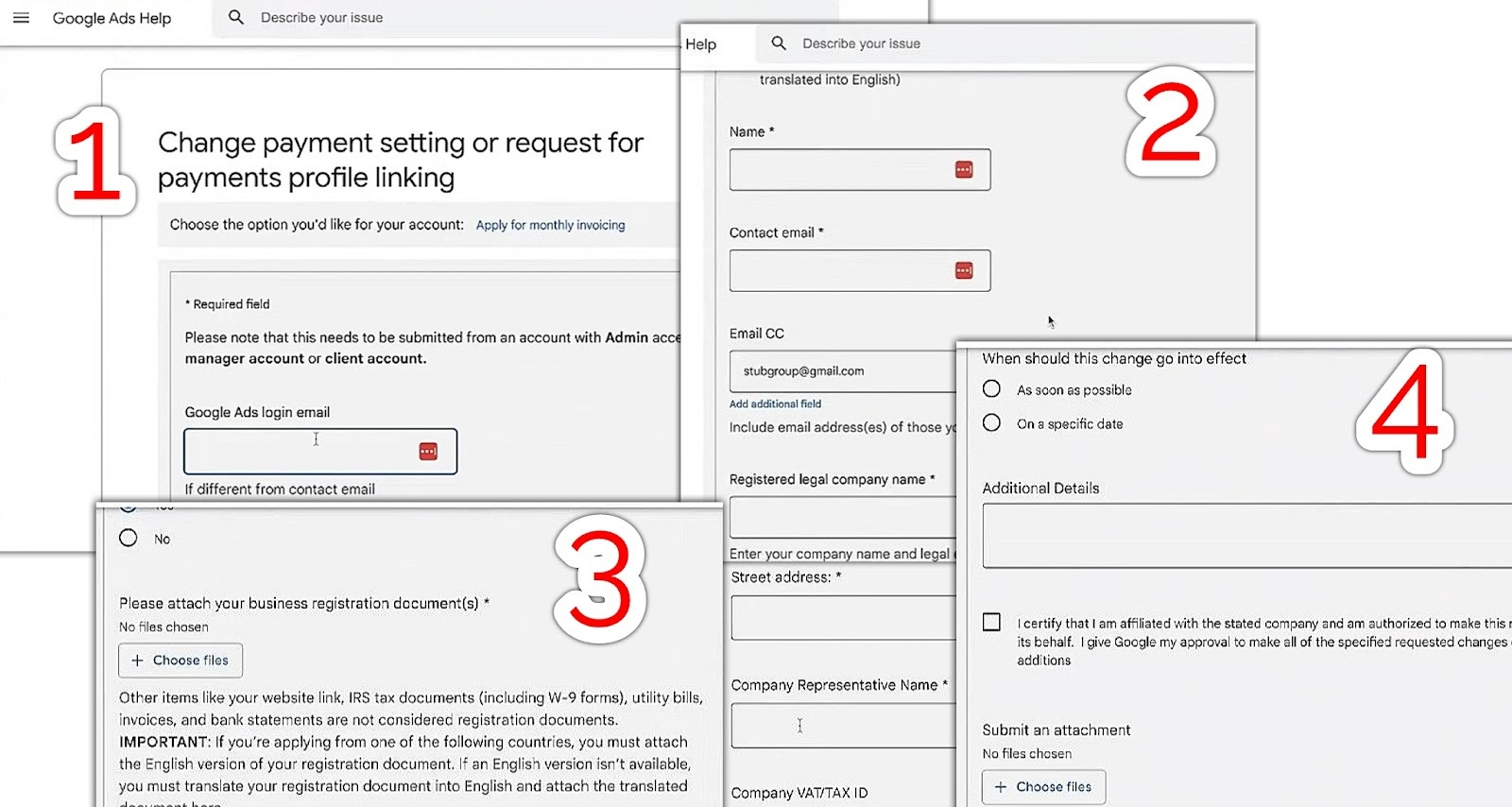Click the search magnifier icon in second Help panel
The image size is (1512, 807).
[779, 43]
